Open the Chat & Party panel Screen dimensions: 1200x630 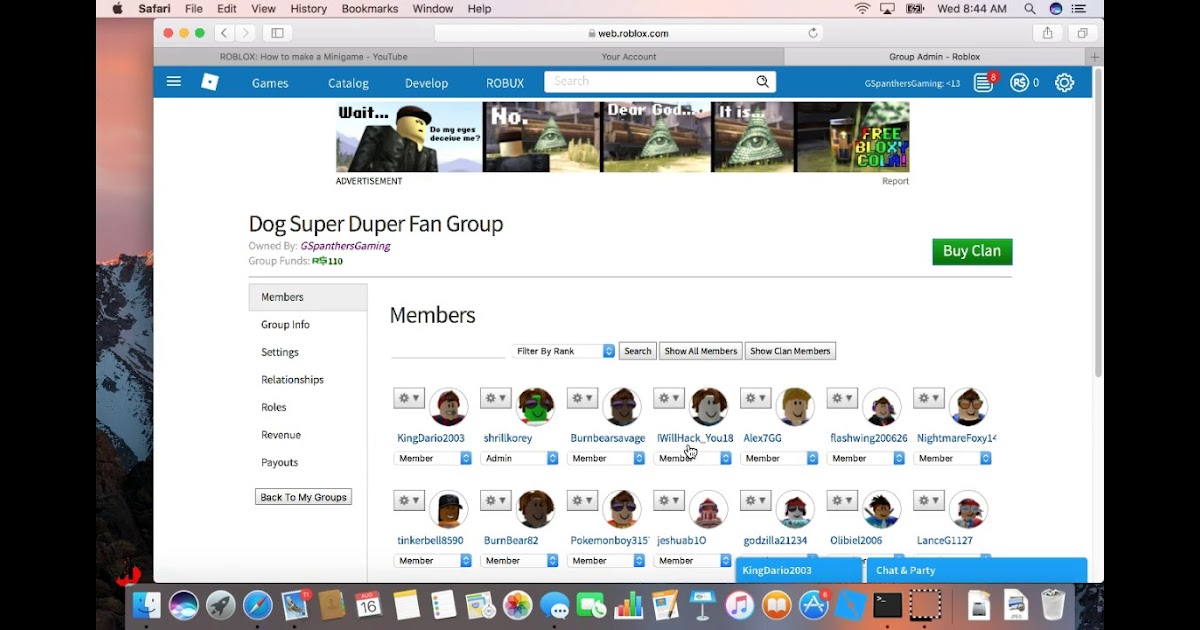tap(977, 570)
